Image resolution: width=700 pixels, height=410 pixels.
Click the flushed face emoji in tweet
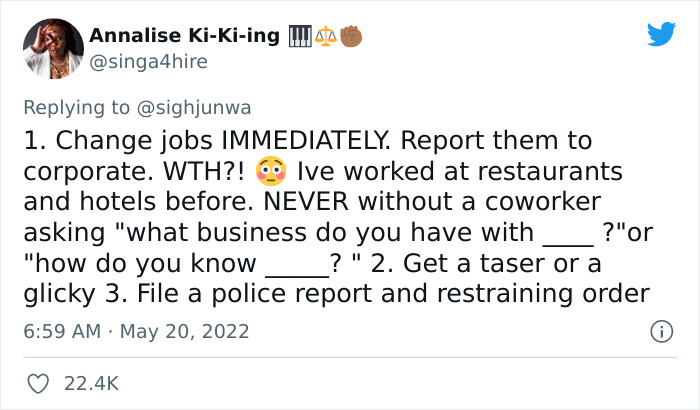(x=271, y=171)
